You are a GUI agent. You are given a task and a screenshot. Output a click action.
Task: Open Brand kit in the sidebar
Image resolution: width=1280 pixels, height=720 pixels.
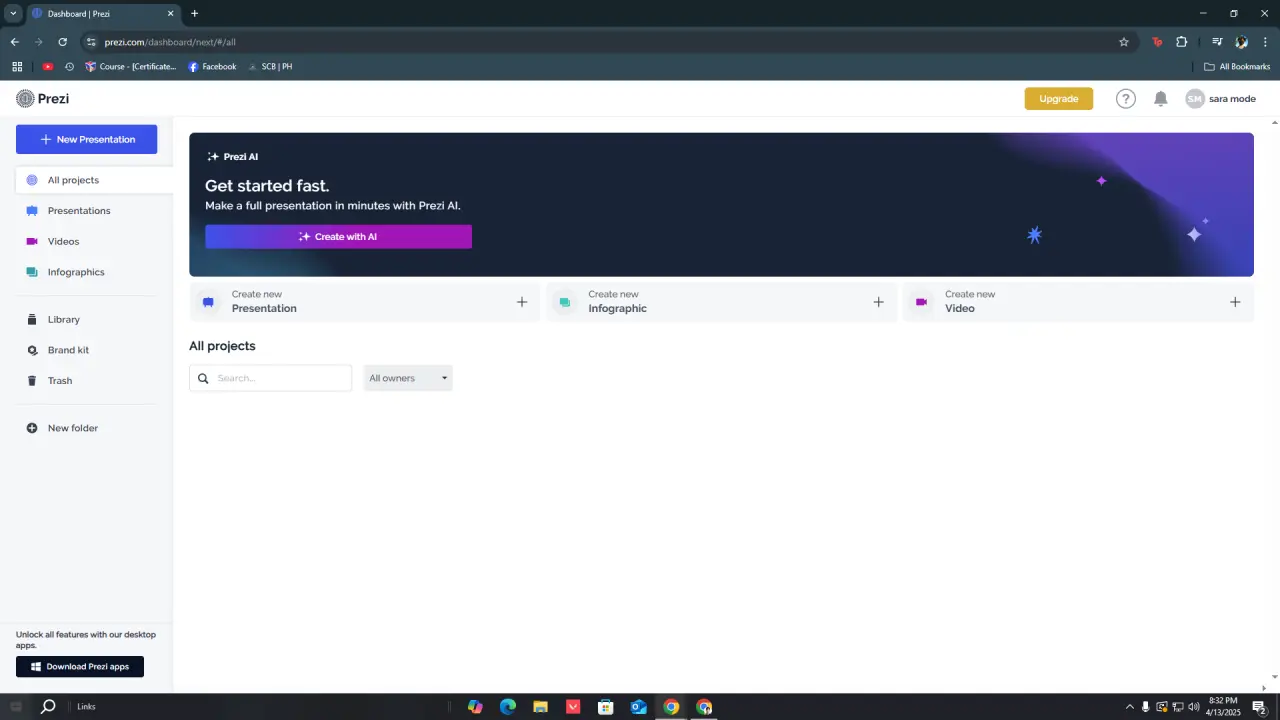[68, 350]
